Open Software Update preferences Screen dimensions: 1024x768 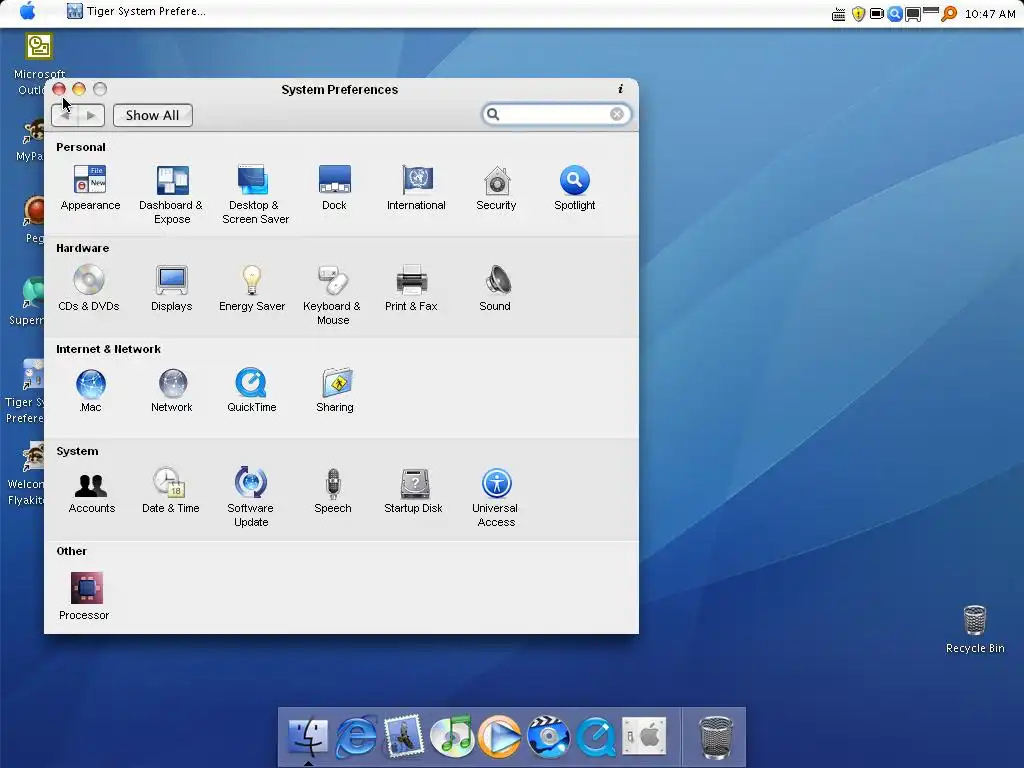point(251,498)
